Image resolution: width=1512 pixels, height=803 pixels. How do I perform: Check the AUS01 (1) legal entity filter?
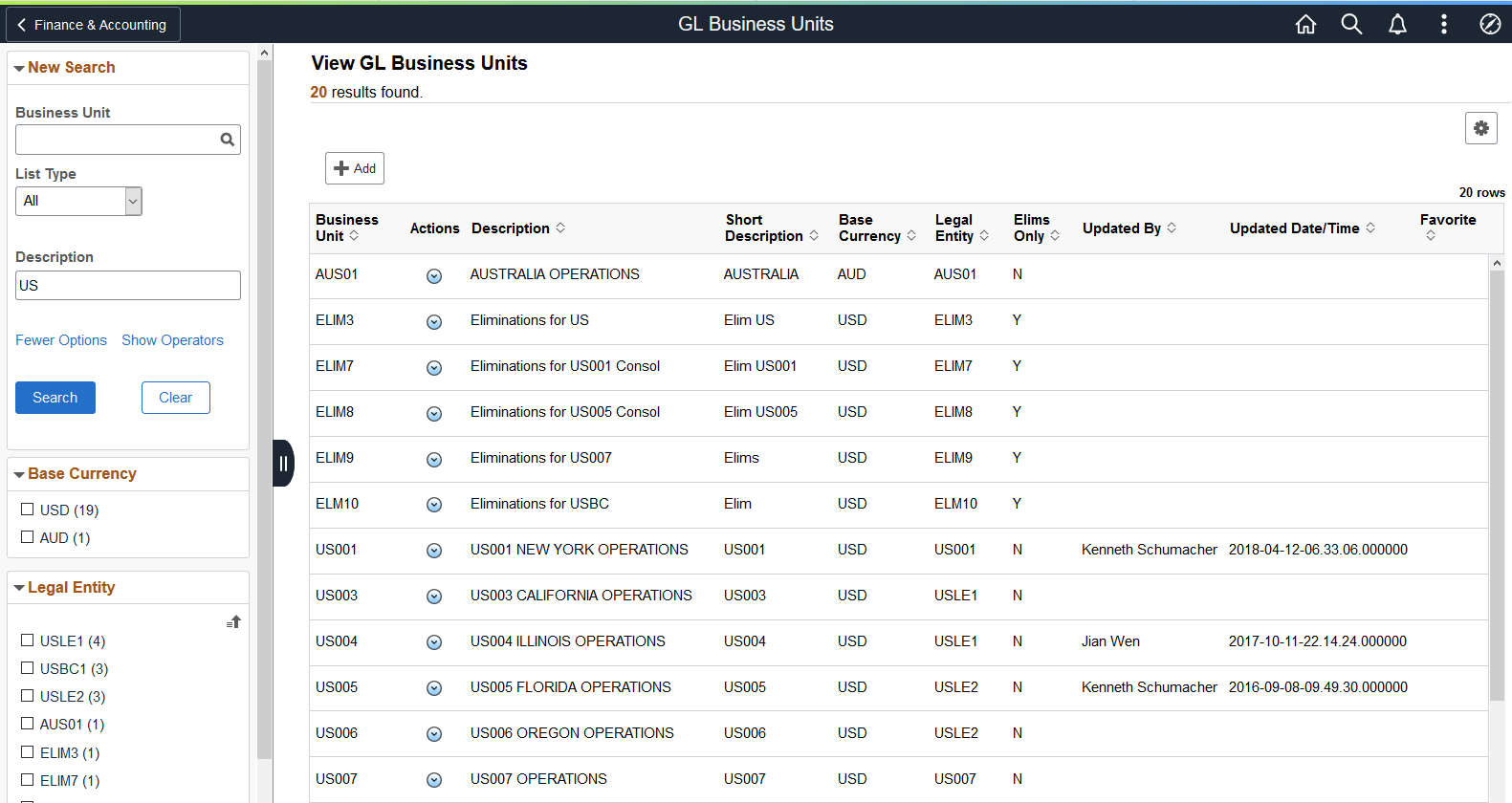tap(28, 724)
